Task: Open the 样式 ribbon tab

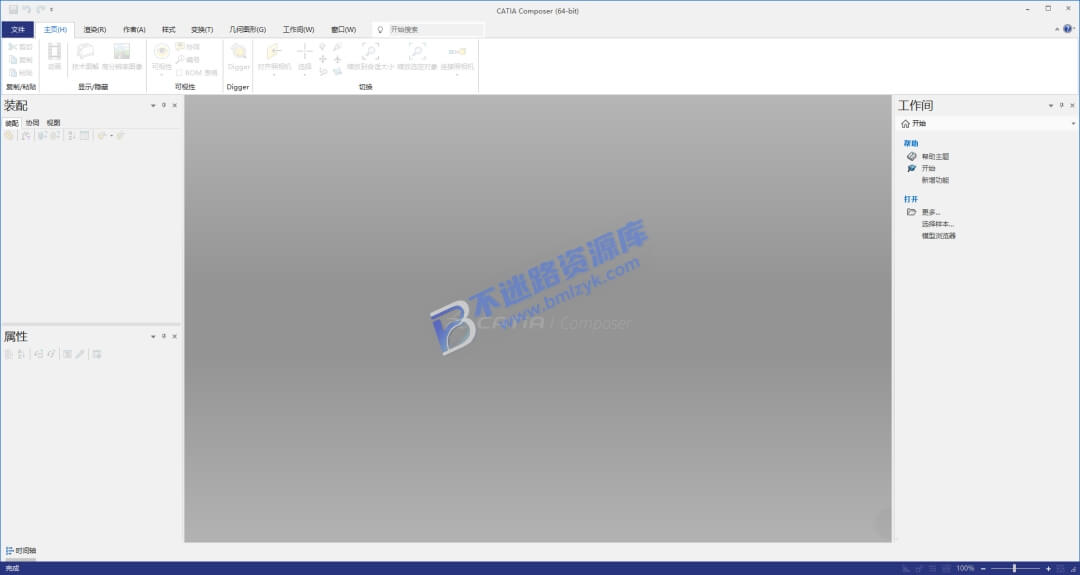Action: pos(168,30)
